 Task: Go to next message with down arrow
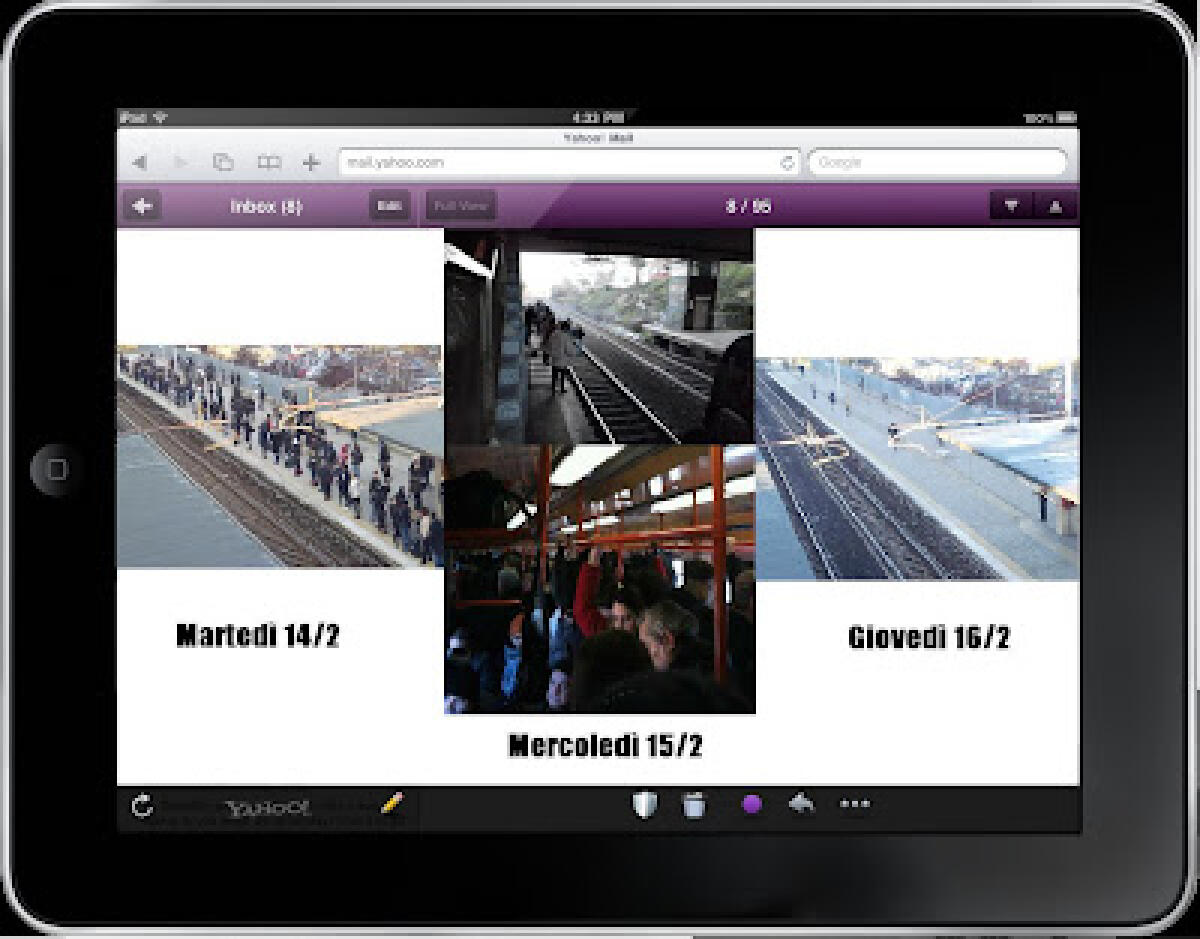(1012, 207)
